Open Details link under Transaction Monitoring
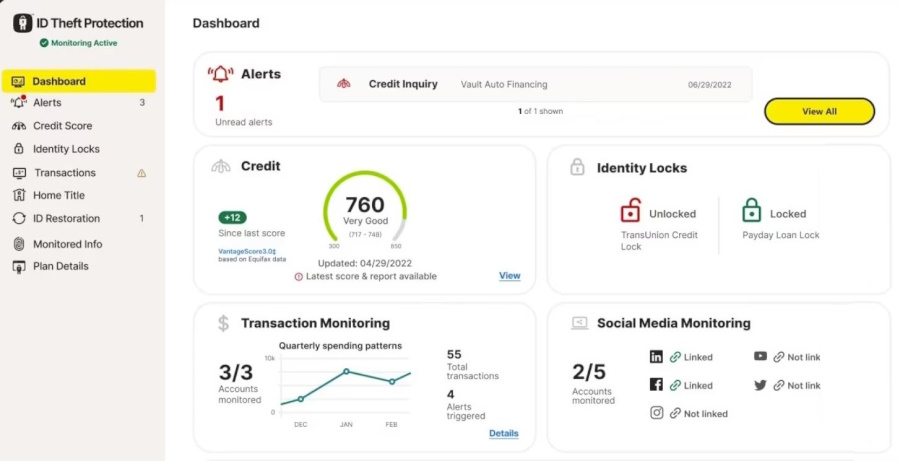900x461 pixels. click(503, 433)
